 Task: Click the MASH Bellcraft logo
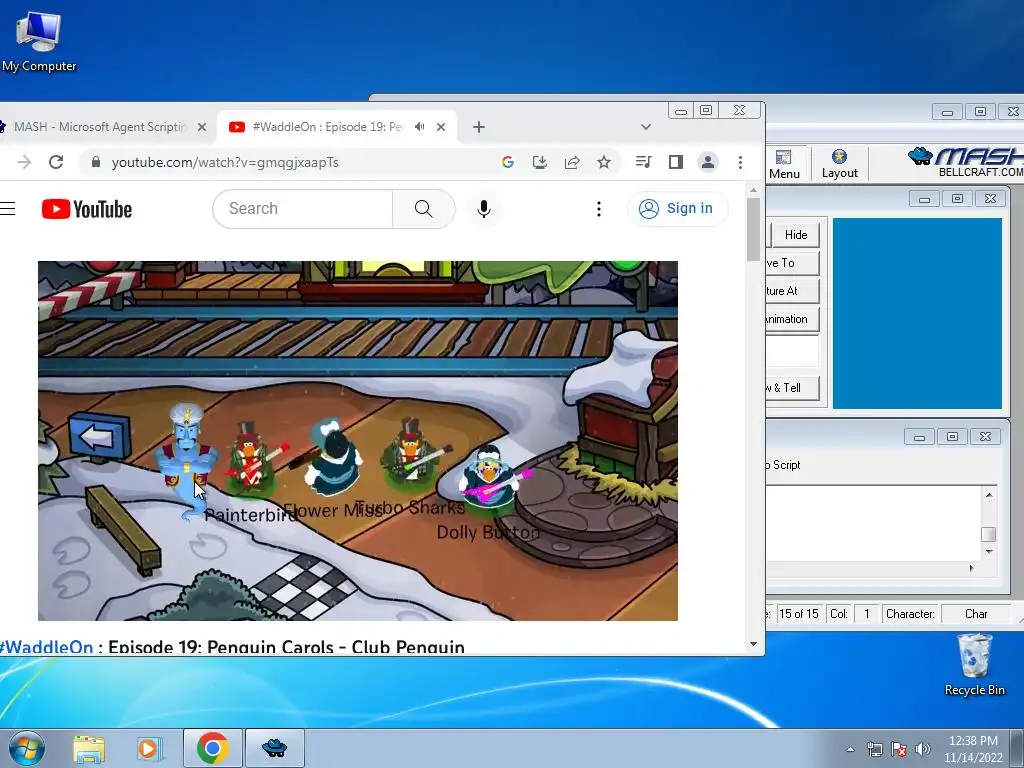coord(965,161)
